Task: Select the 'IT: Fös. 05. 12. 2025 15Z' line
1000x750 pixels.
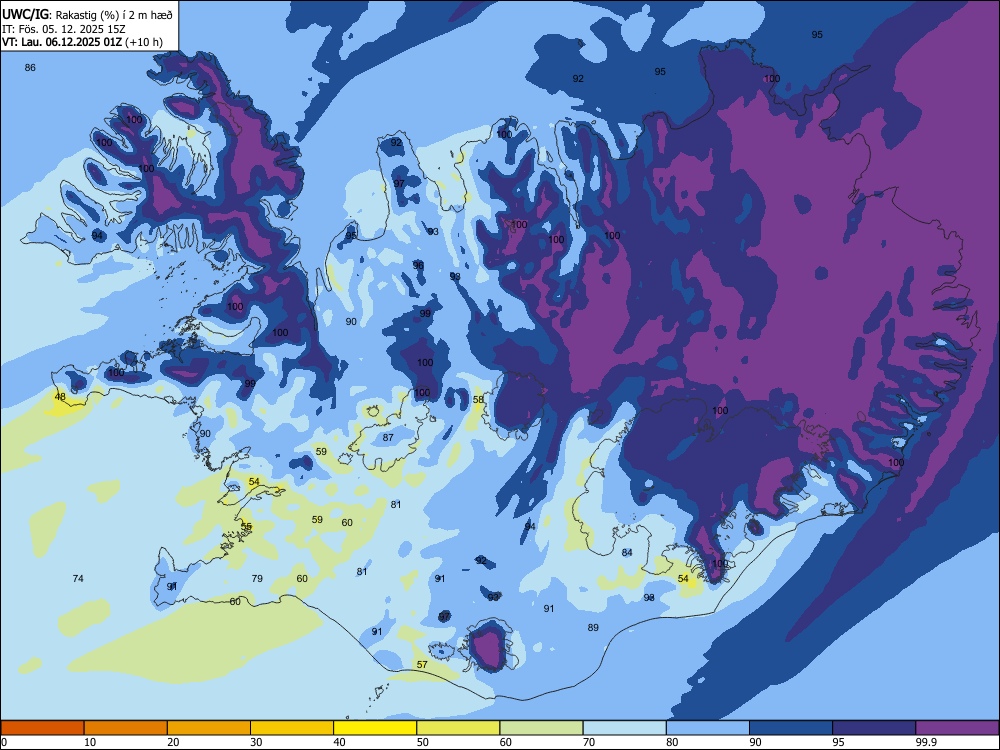Action: 66,29
